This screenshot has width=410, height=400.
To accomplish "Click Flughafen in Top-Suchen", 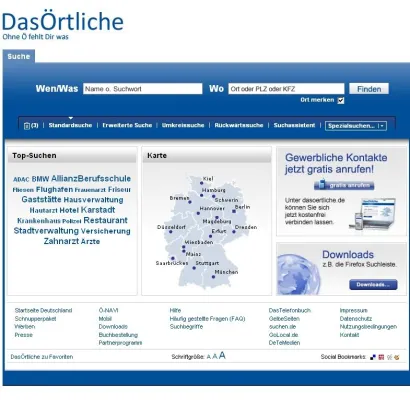I will coord(54,189).
